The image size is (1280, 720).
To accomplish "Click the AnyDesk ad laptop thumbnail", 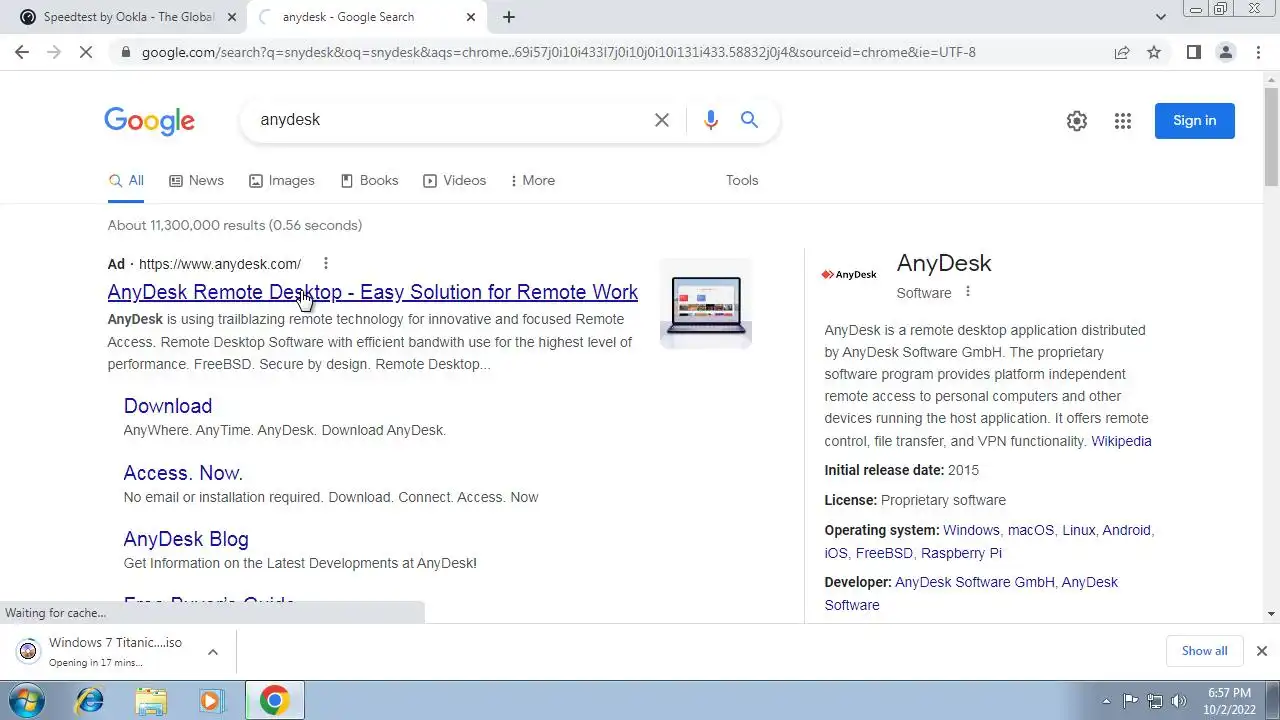I will [706, 304].
